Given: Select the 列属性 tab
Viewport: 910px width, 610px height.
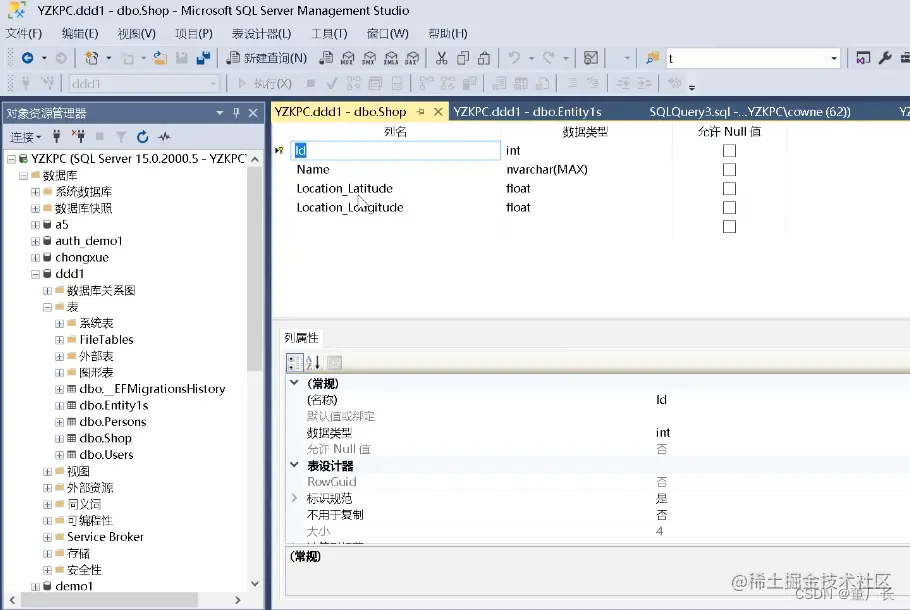Looking at the screenshot, I should [x=301, y=338].
